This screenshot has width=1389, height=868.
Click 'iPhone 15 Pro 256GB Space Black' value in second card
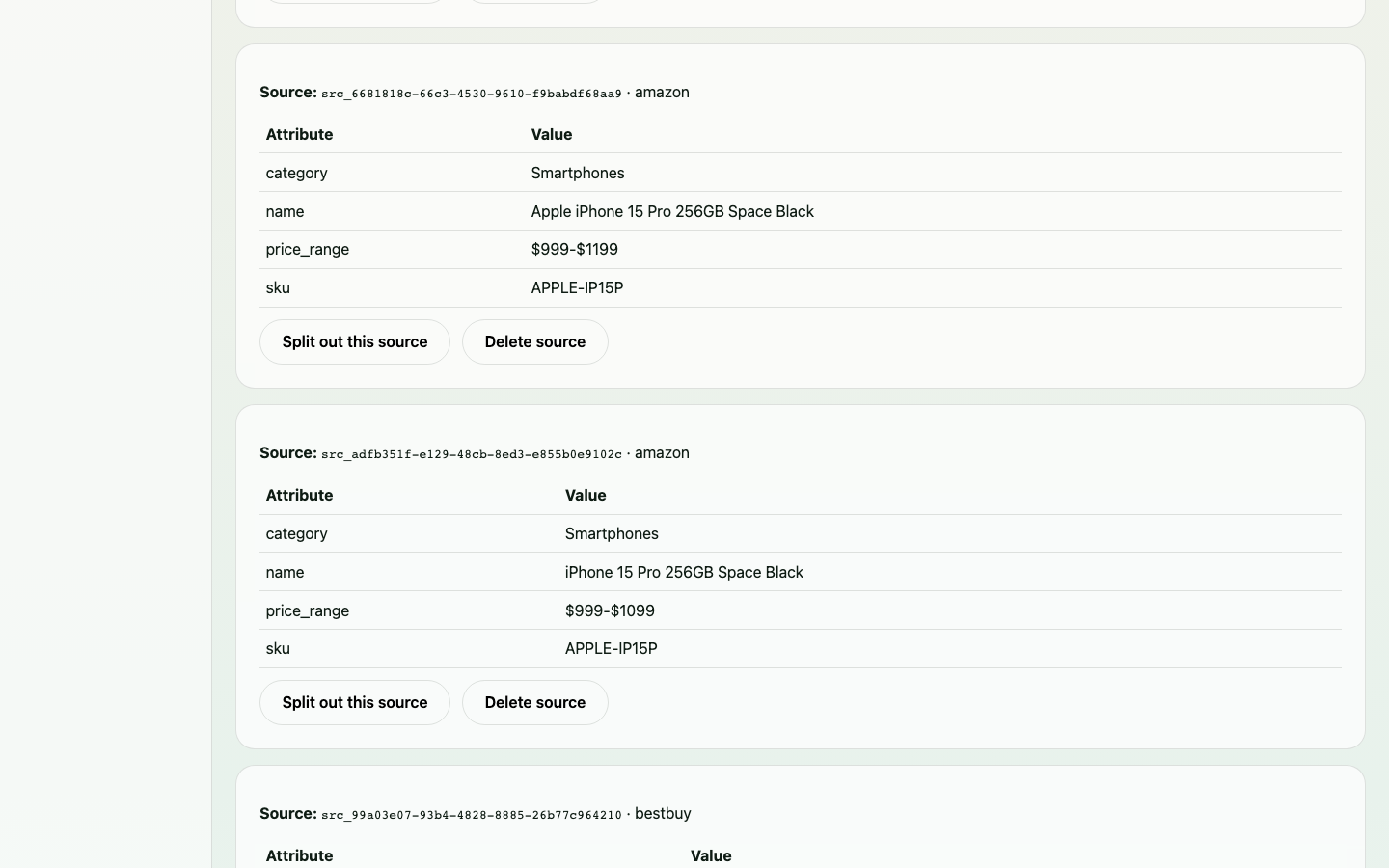pyautogui.click(x=684, y=572)
